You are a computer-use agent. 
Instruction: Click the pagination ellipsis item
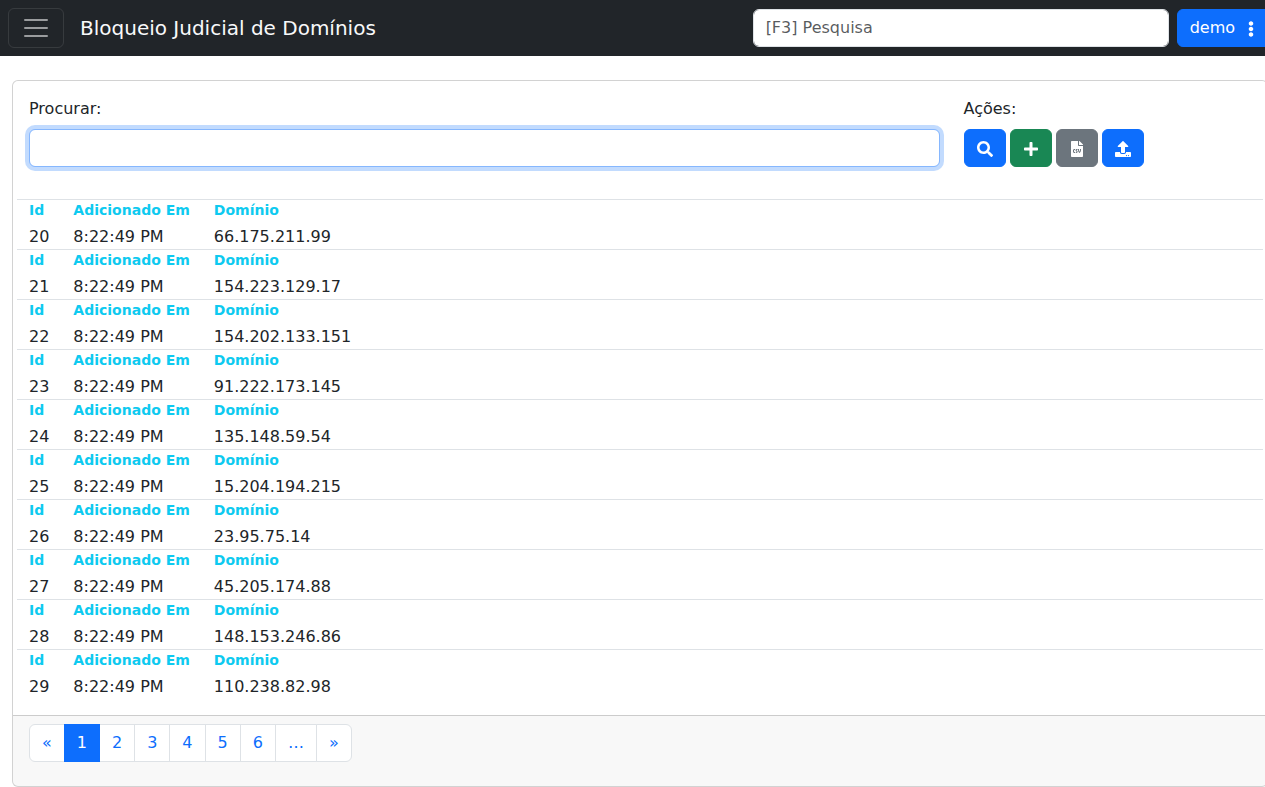point(296,743)
